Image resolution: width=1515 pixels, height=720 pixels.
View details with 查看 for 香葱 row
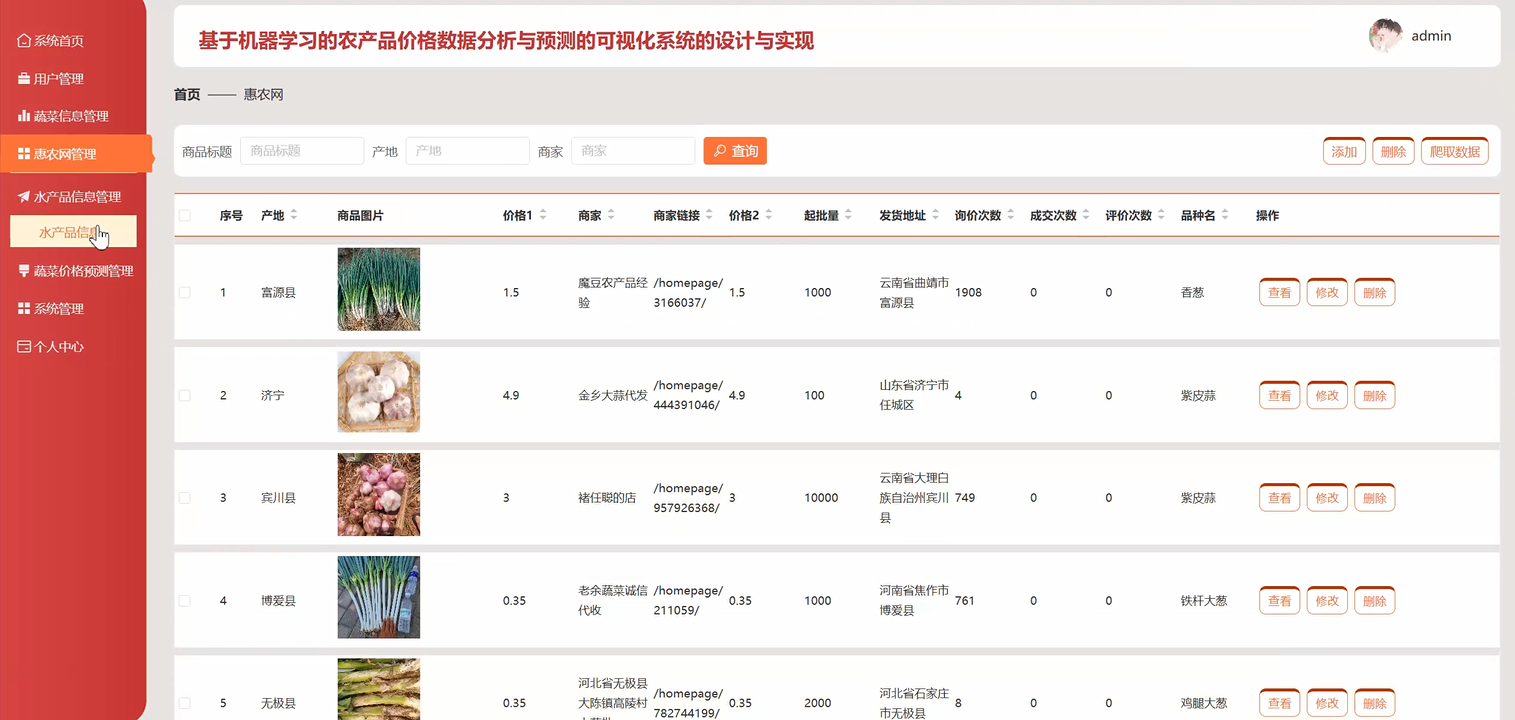tap(1280, 293)
